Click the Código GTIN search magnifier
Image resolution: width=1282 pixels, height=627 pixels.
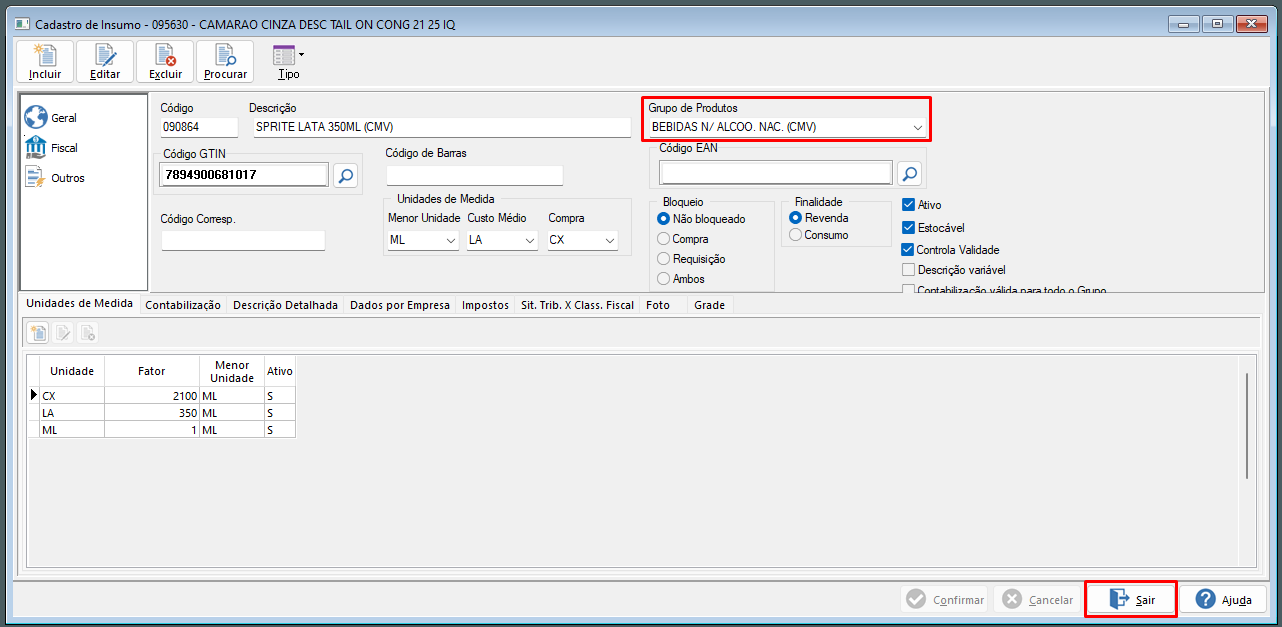point(345,175)
